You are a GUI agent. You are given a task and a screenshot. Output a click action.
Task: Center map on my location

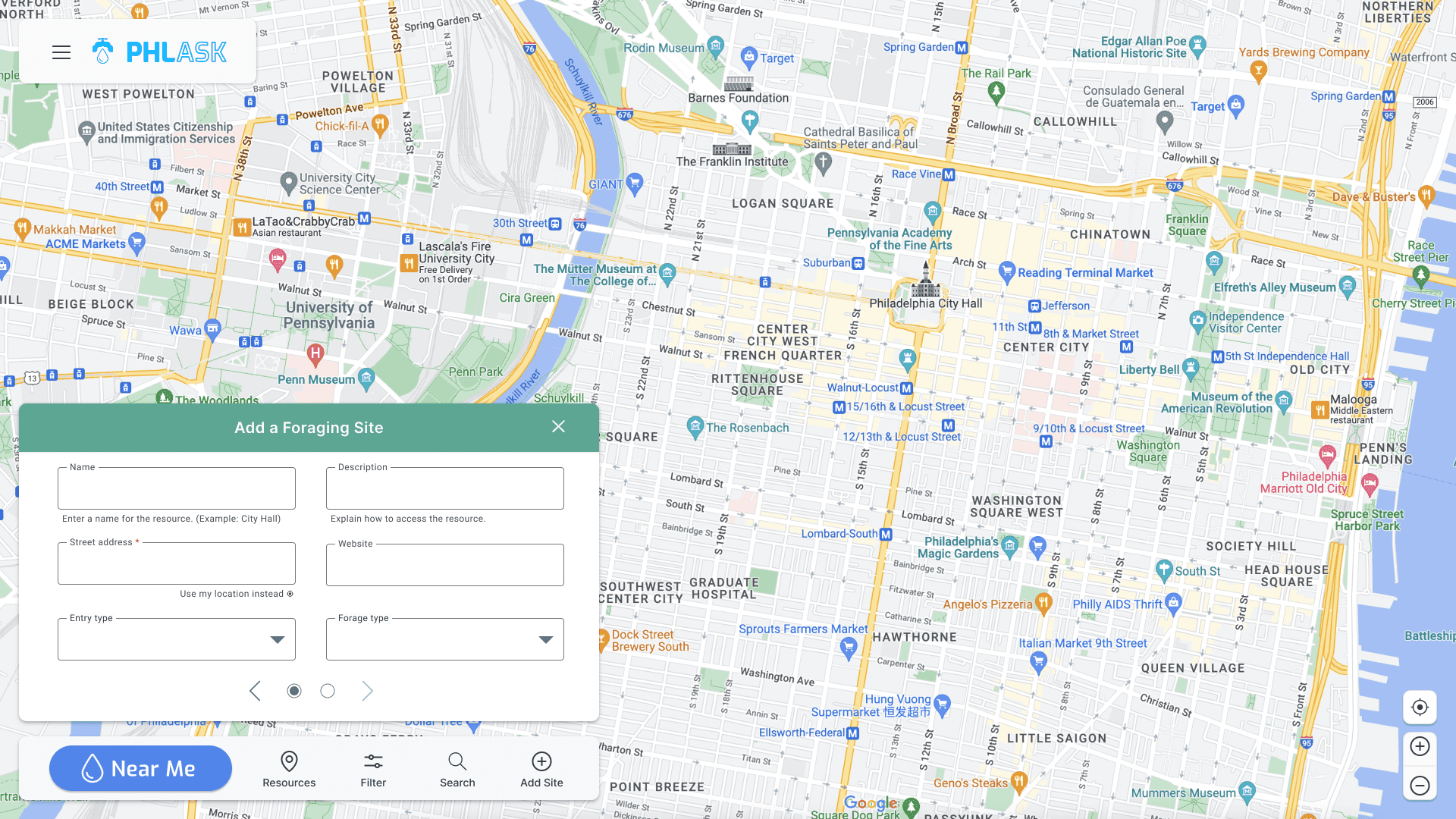(1420, 708)
